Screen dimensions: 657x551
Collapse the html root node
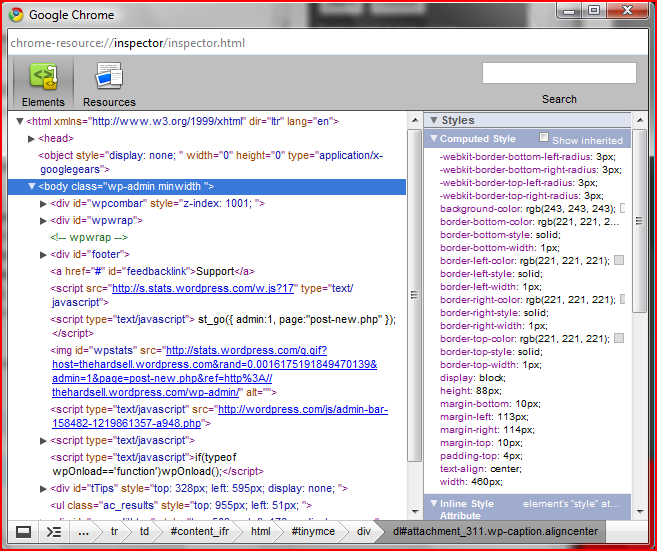21,121
